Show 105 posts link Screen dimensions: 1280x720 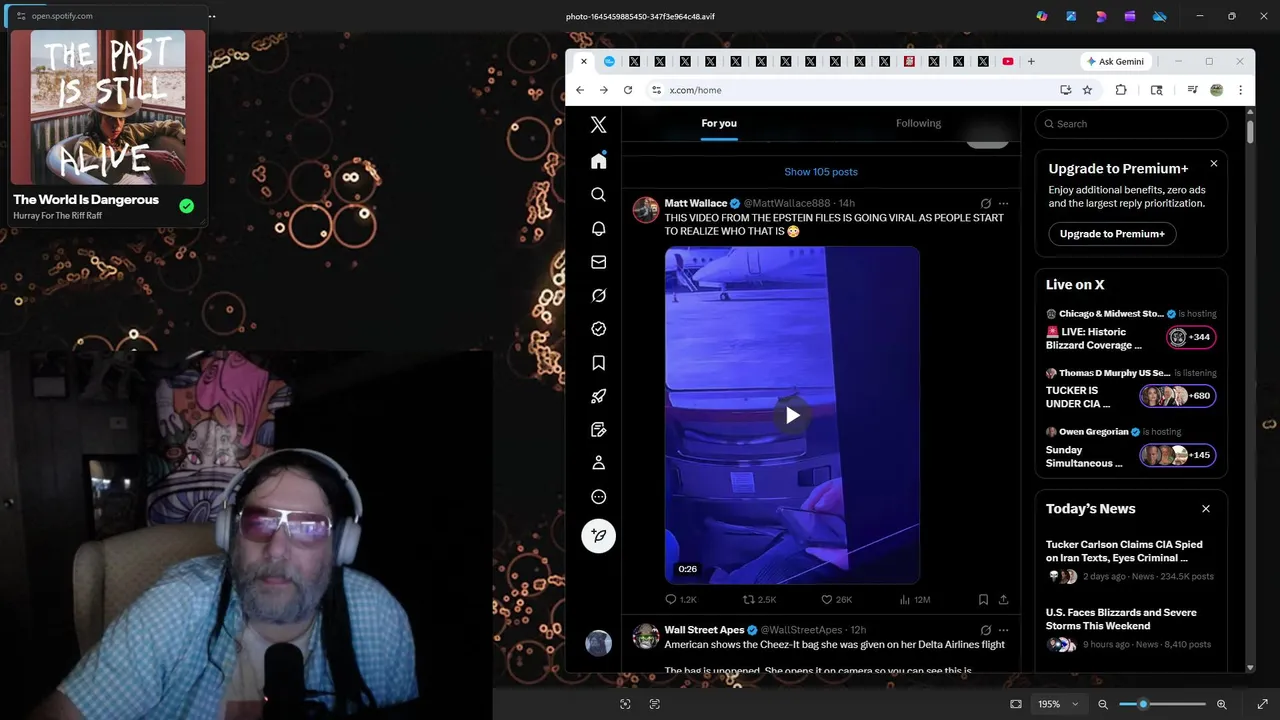821,172
